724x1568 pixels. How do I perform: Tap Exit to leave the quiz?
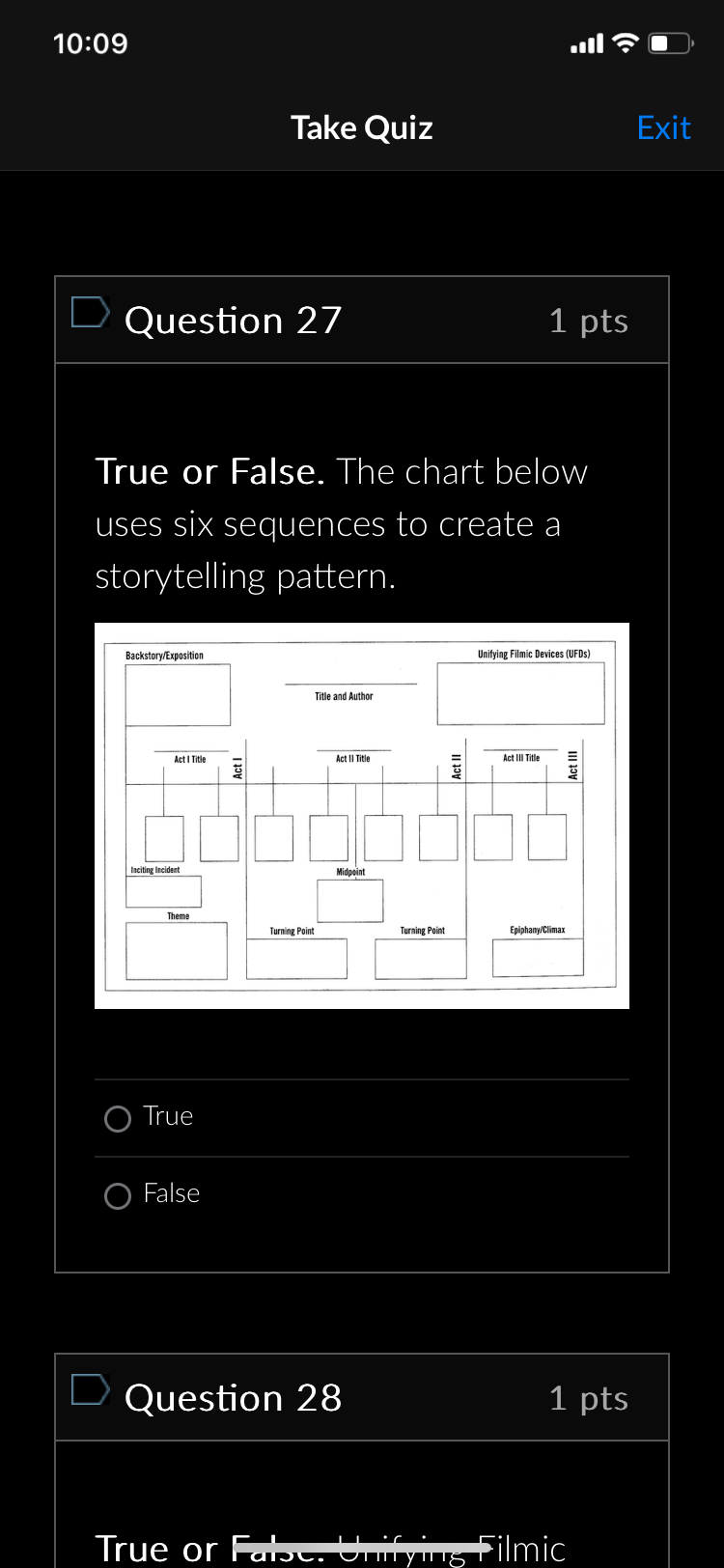663,127
